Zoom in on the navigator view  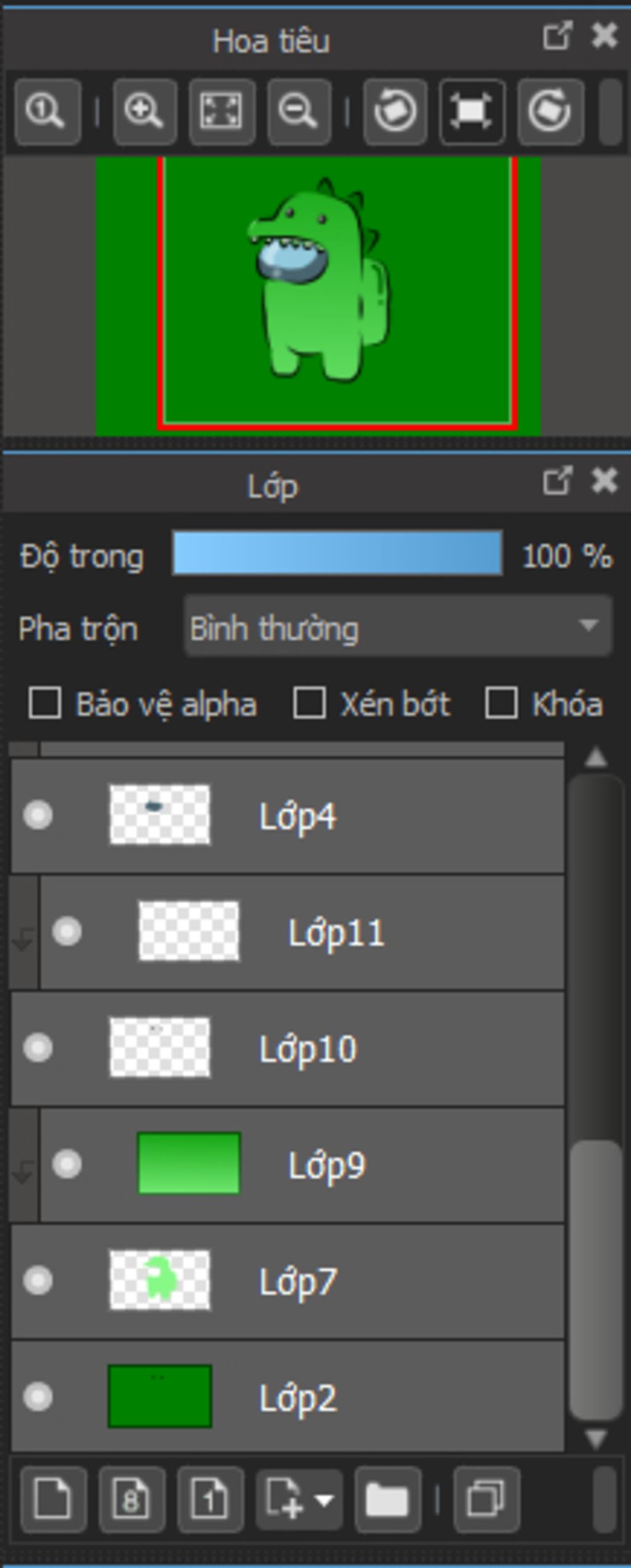(145, 112)
